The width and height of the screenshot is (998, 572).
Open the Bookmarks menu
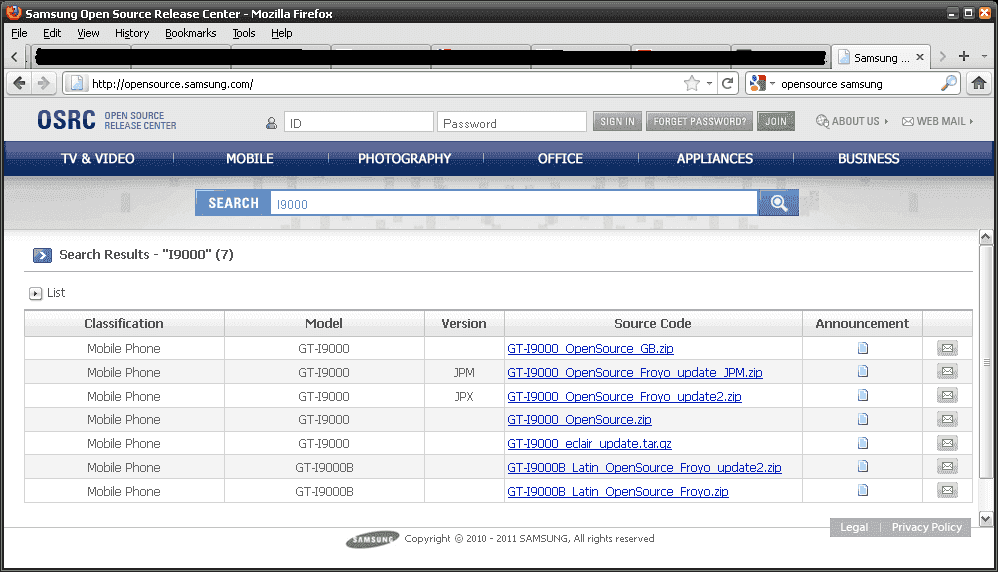point(190,33)
